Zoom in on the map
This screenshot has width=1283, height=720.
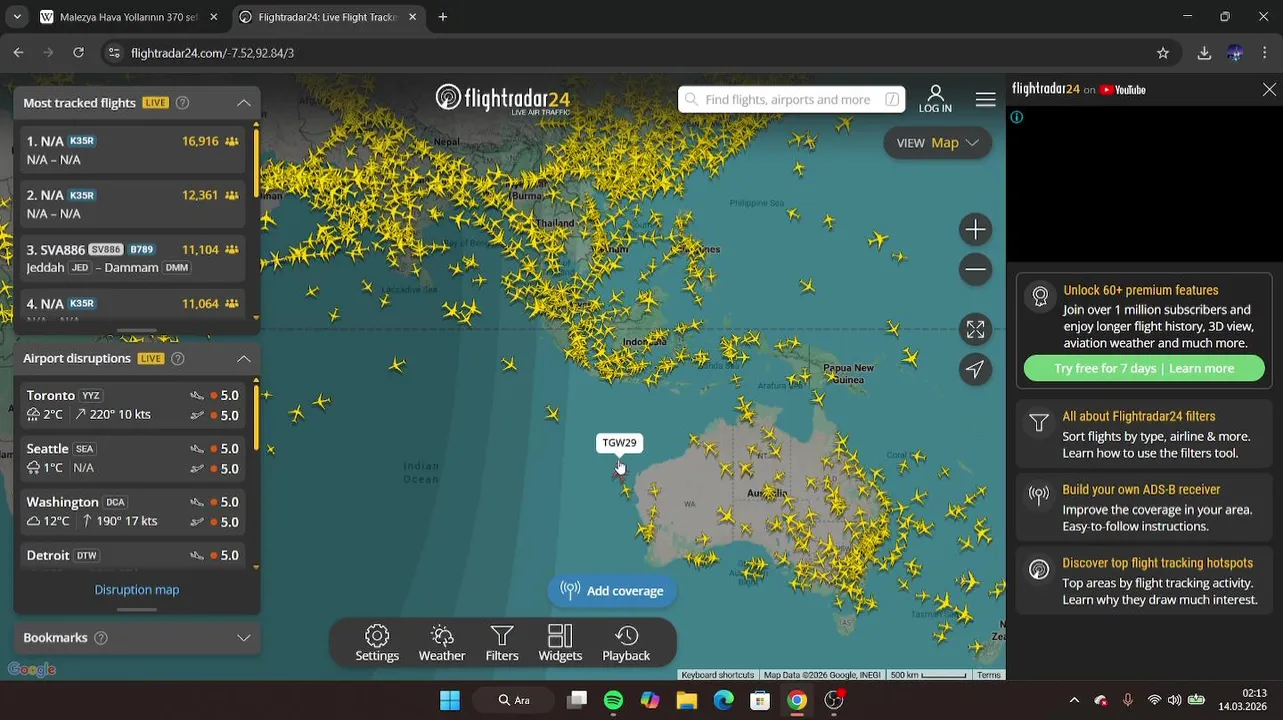coord(975,229)
